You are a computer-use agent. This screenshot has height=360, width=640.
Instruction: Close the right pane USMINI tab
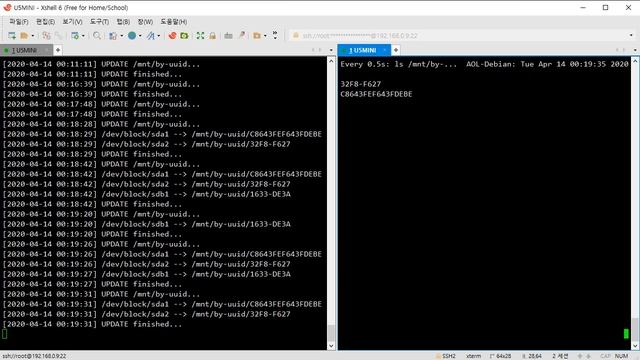pyautogui.click(x=384, y=50)
